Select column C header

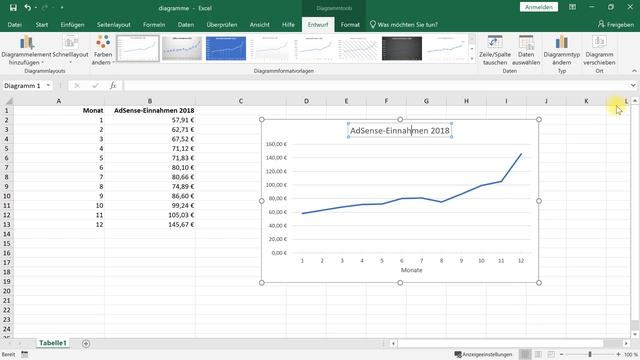pyautogui.click(x=241, y=101)
